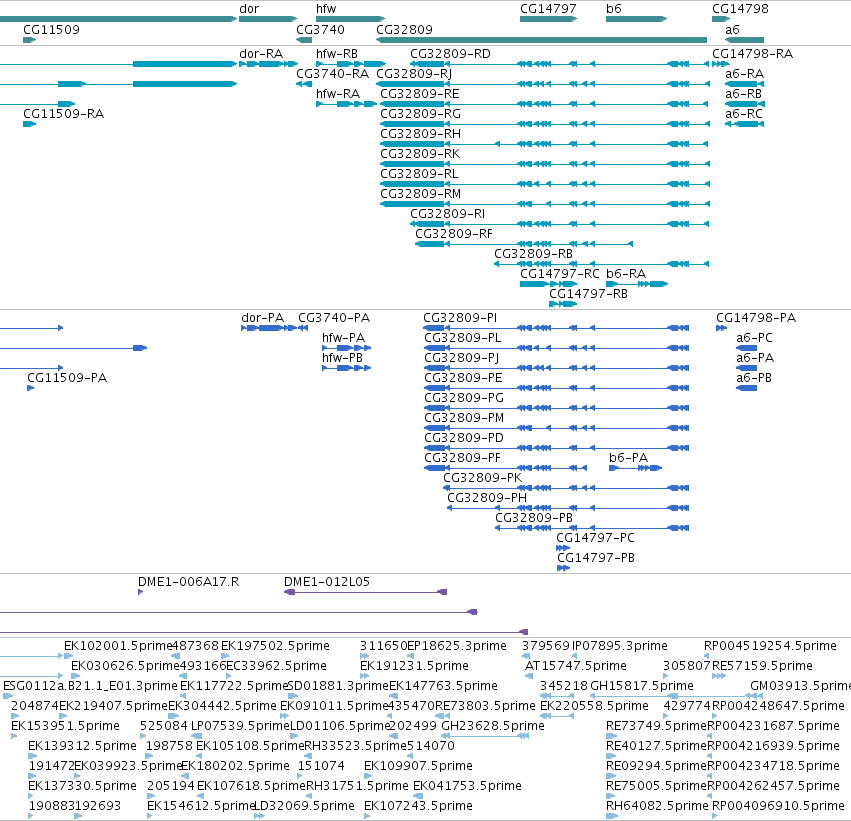Click the CG3740-RA transcript label
This screenshot has width=851, height=821.
[333, 74]
